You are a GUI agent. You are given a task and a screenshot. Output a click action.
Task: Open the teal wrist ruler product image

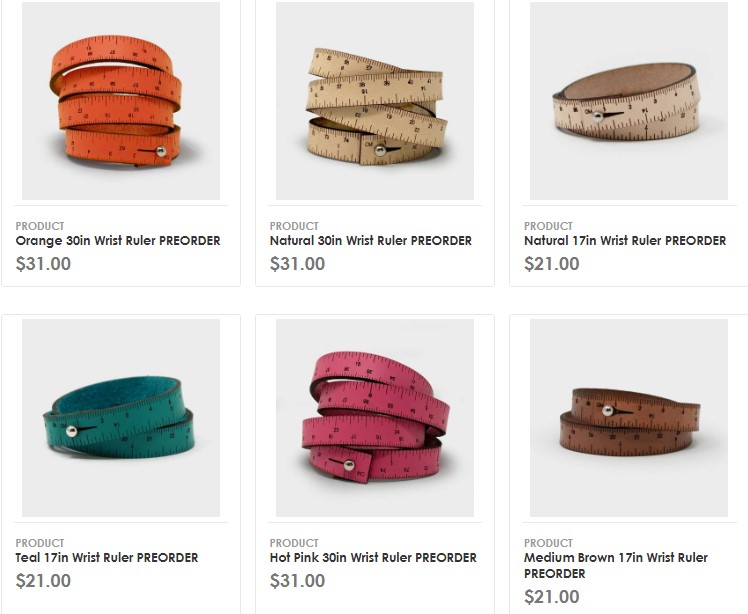[121, 418]
